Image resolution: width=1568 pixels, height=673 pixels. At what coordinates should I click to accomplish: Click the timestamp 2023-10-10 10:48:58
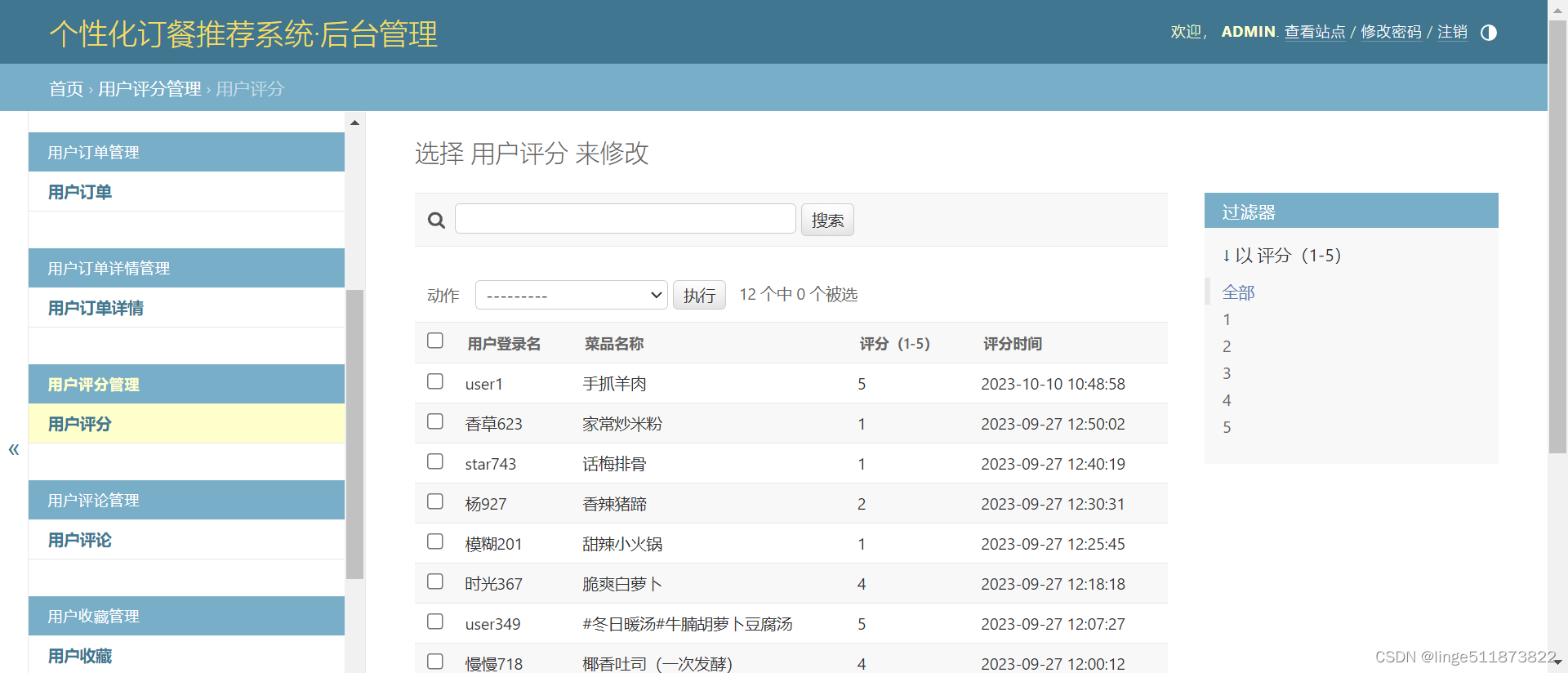click(1053, 384)
